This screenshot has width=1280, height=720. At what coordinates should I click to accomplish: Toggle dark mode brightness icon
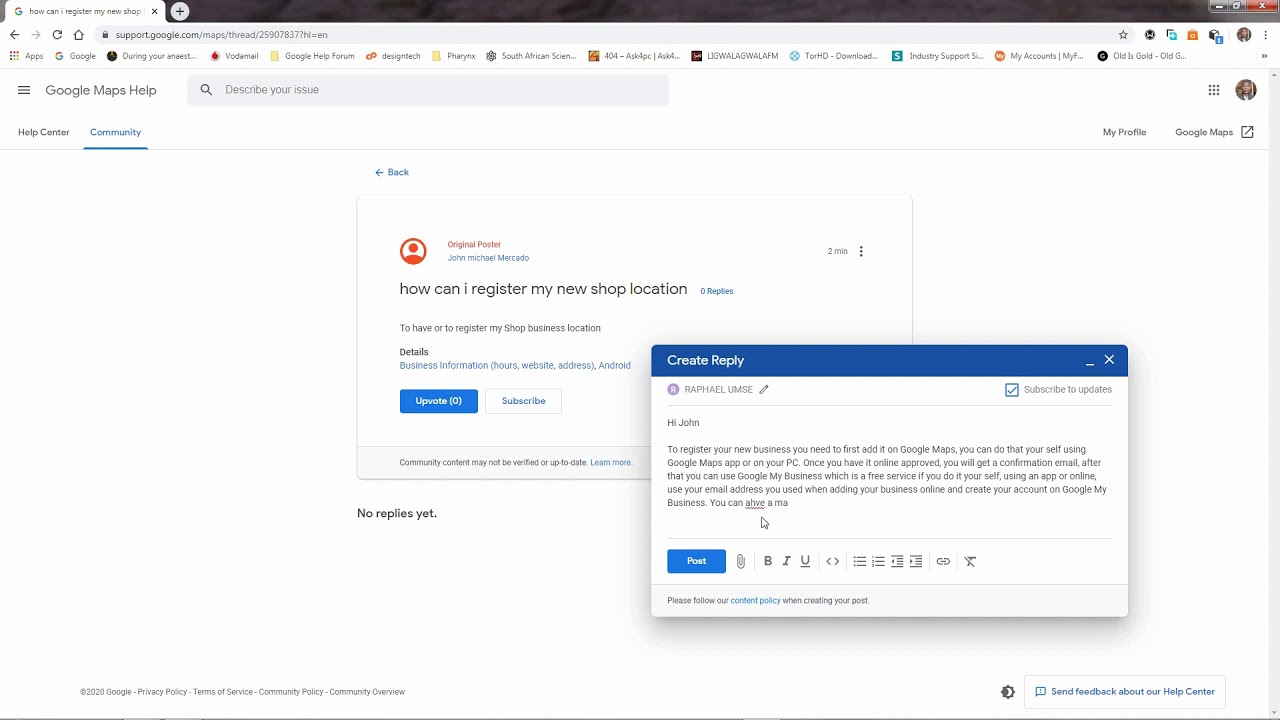point(1007,692)
